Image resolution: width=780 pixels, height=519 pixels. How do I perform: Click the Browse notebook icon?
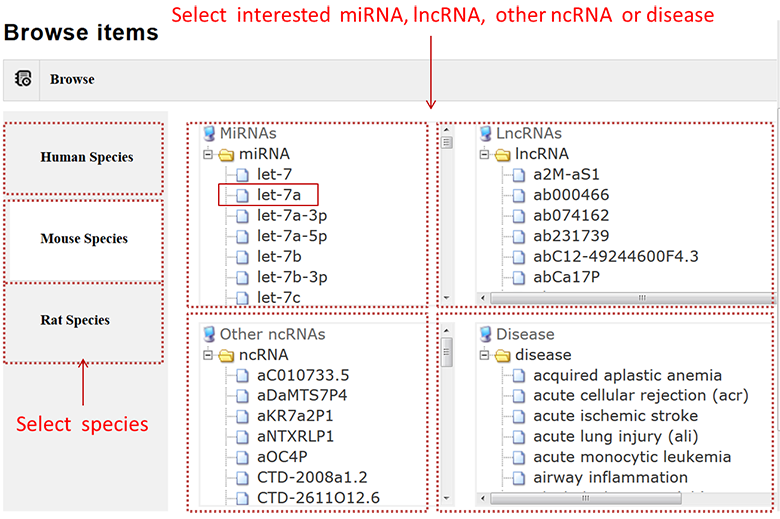click(x=23, y=79)
